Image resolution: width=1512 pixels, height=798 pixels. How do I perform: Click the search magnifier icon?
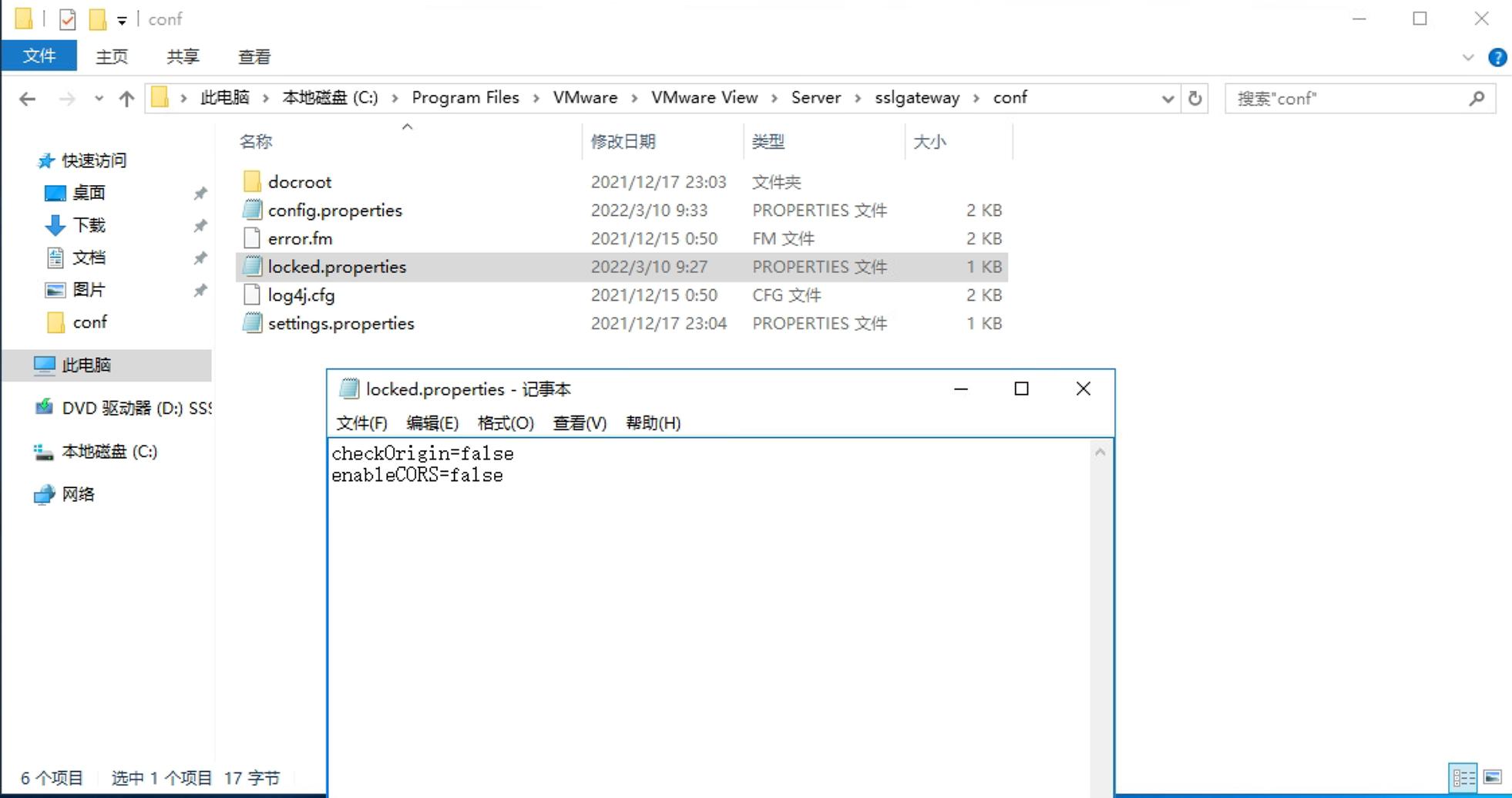click(1477, 99)
